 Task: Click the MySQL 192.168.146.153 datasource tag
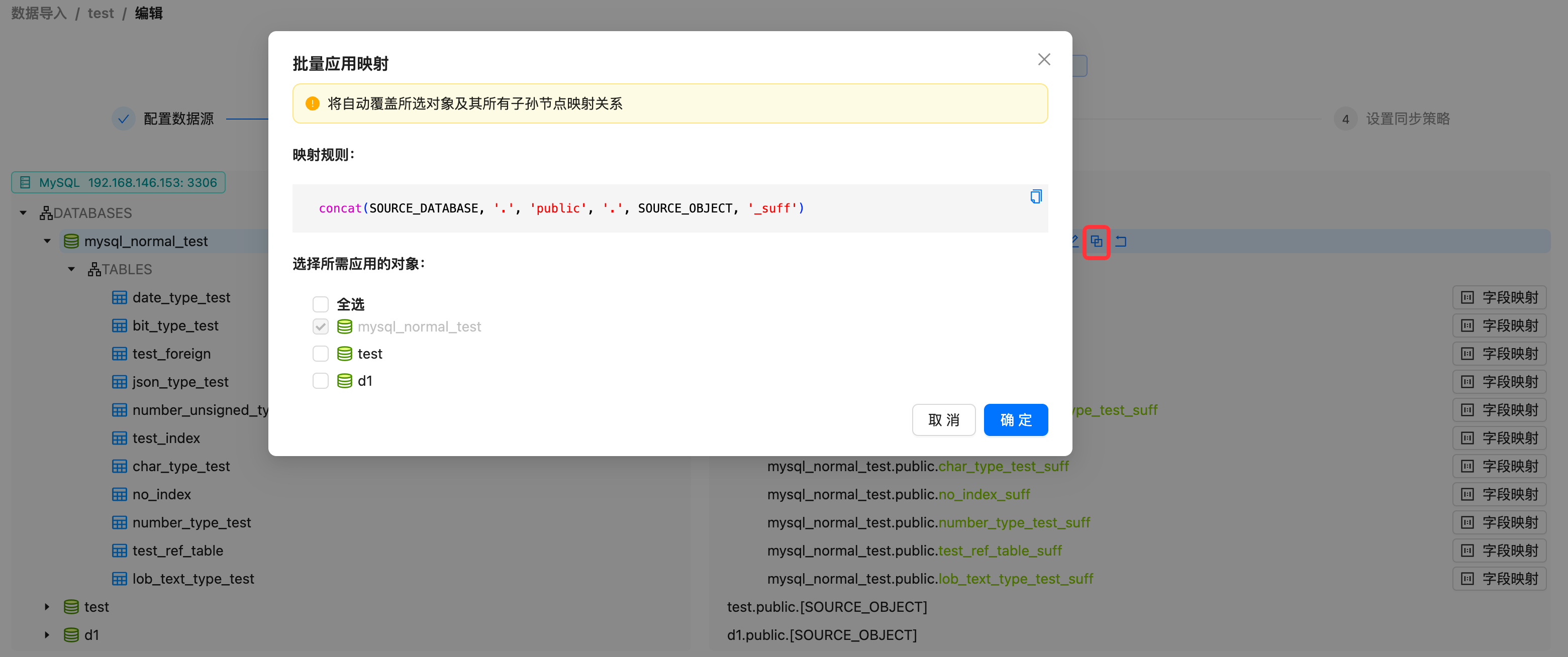coord(118,182)
